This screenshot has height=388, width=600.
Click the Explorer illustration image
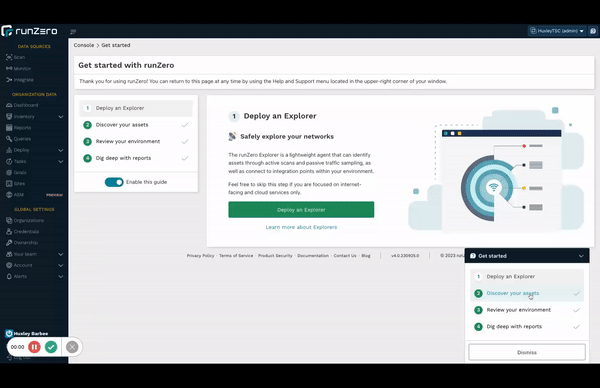[496, 170]
